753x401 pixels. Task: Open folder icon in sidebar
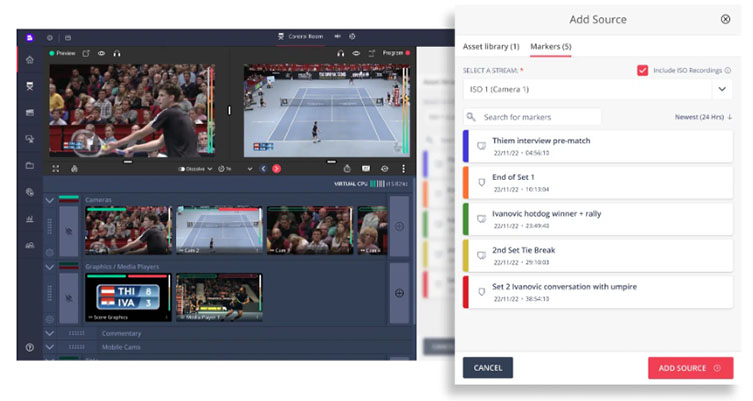coord(30,166)
